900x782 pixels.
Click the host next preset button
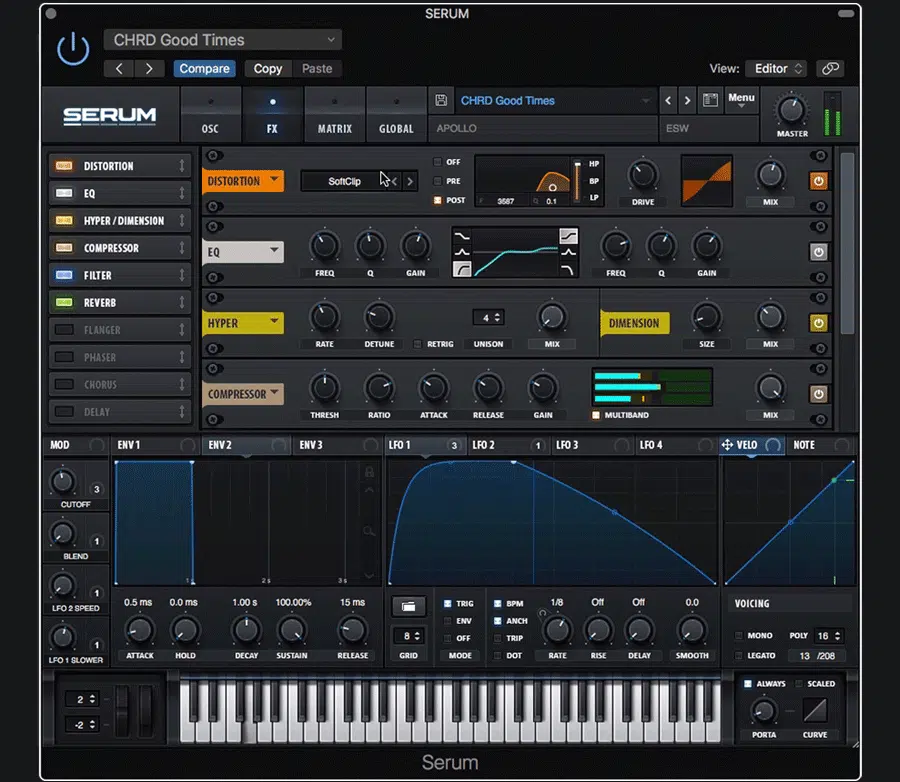pyautogui.click(x=149, y=68)
